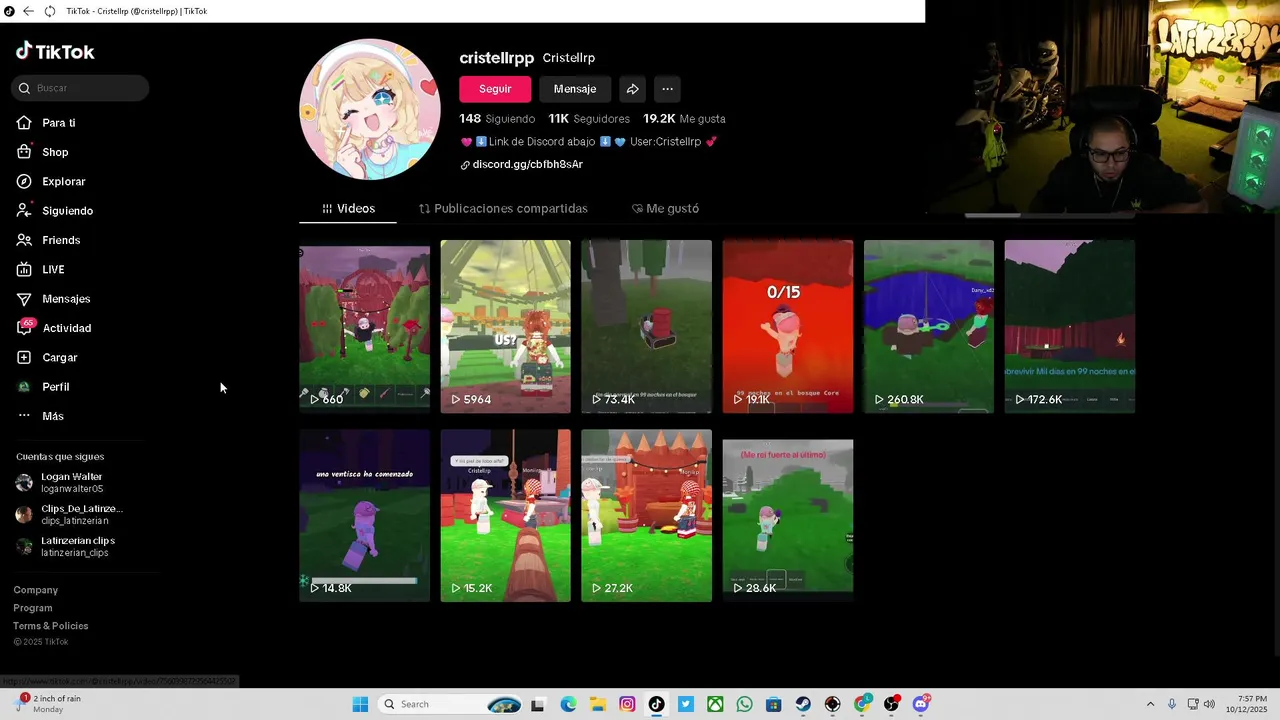The width and height of the screenshot is (1280, 720).
Task: Click the TikTok logo
Action: coord(55,51)
